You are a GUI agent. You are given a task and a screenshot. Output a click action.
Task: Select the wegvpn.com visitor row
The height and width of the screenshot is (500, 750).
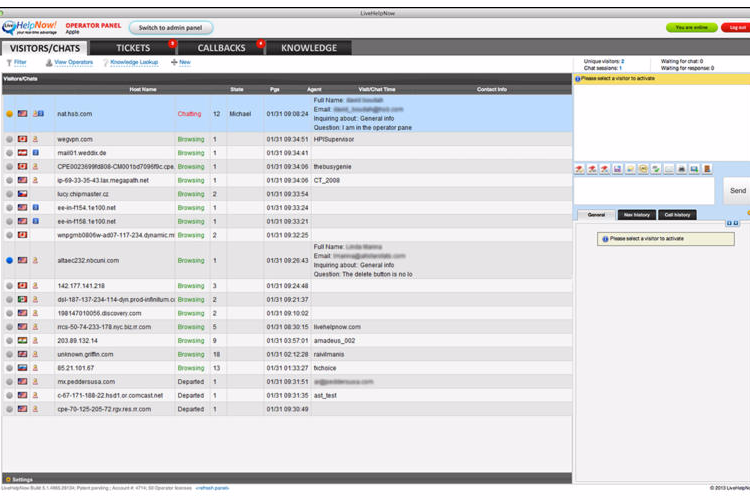[x=287, y=139]
